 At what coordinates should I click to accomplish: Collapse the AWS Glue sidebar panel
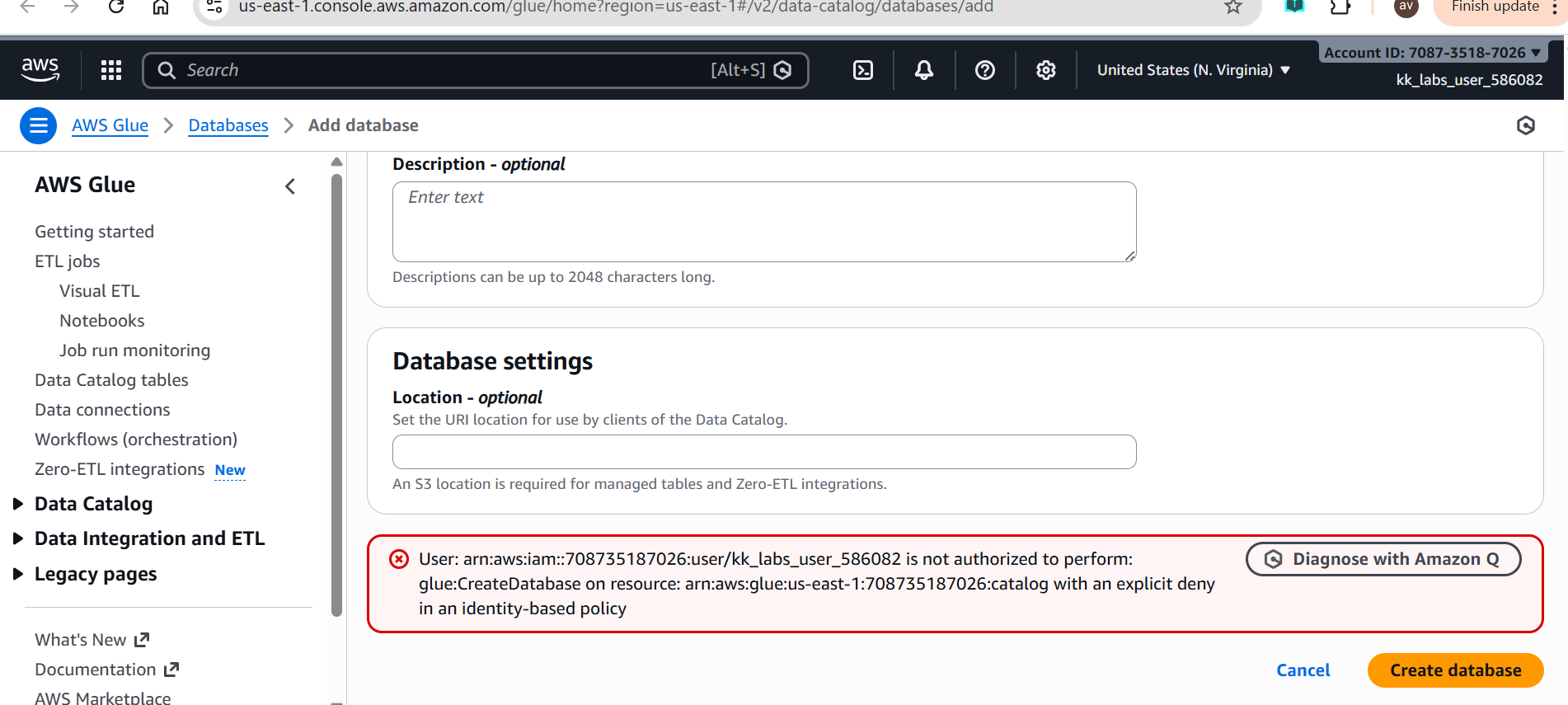pos(290,186)
